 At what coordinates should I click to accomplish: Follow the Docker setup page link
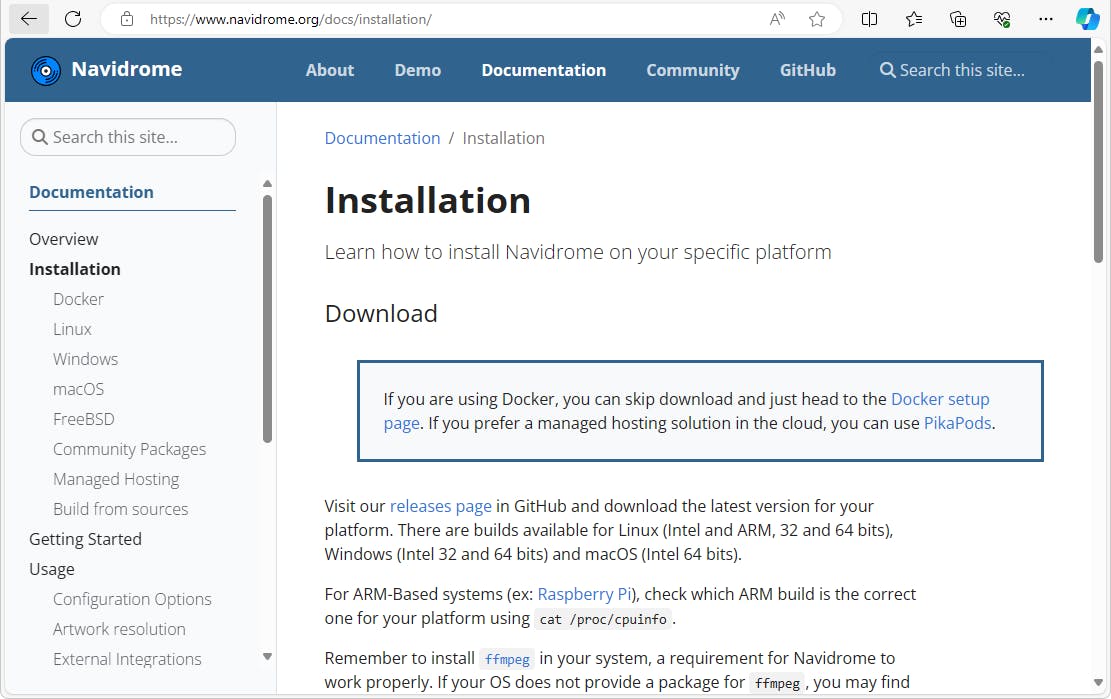coord(939,399)
